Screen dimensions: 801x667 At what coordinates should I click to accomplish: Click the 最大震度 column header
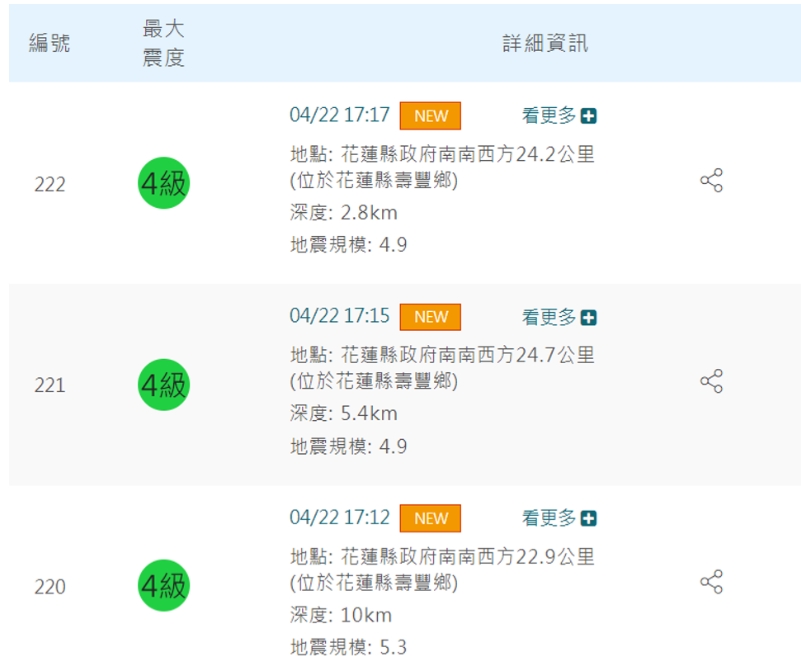coord(163,44)
